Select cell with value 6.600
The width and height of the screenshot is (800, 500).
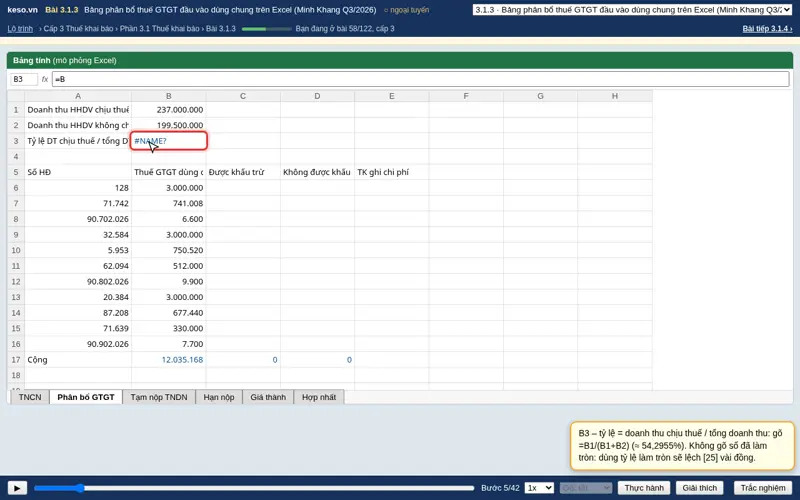[x=169, y=219]
